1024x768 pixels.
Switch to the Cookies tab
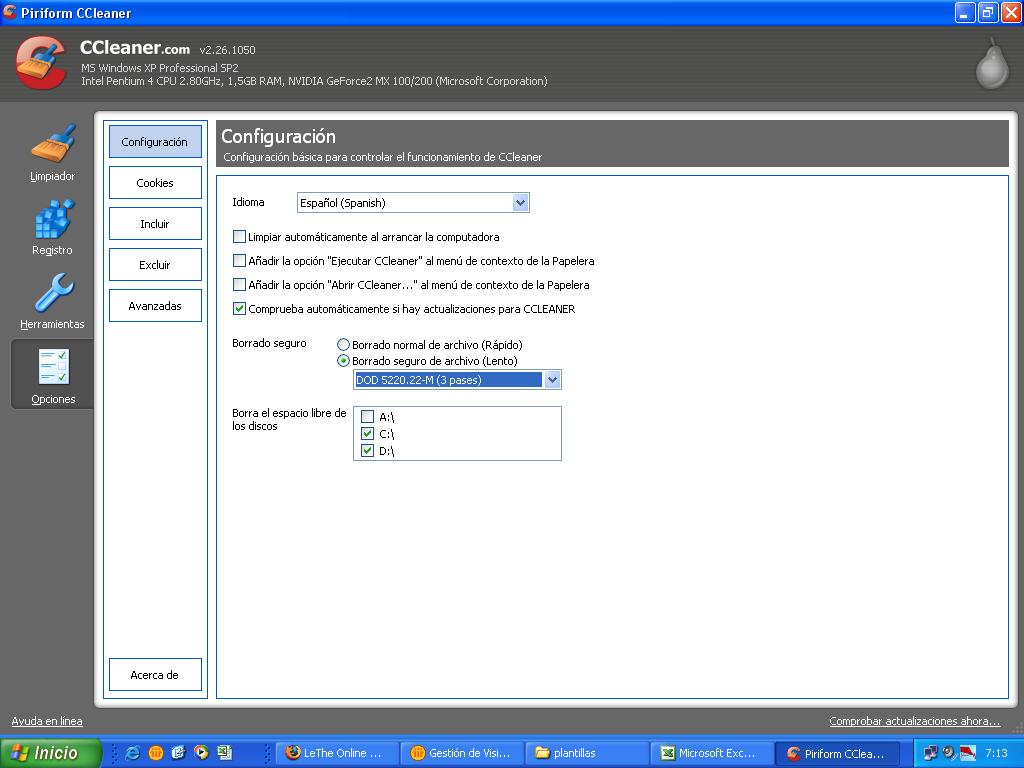pyautogui.click(x=155, y=183)
